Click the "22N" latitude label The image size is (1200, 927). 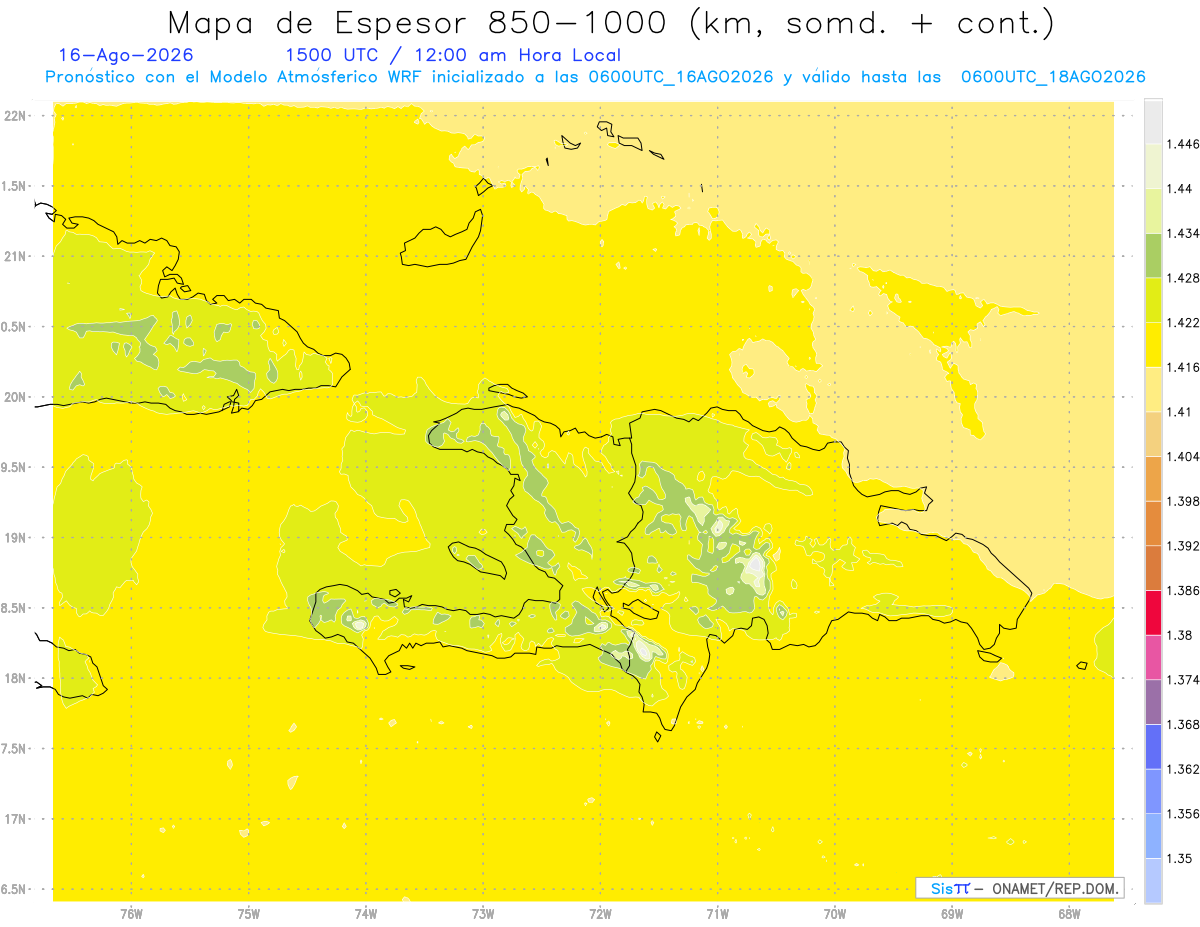pos(16,116)
